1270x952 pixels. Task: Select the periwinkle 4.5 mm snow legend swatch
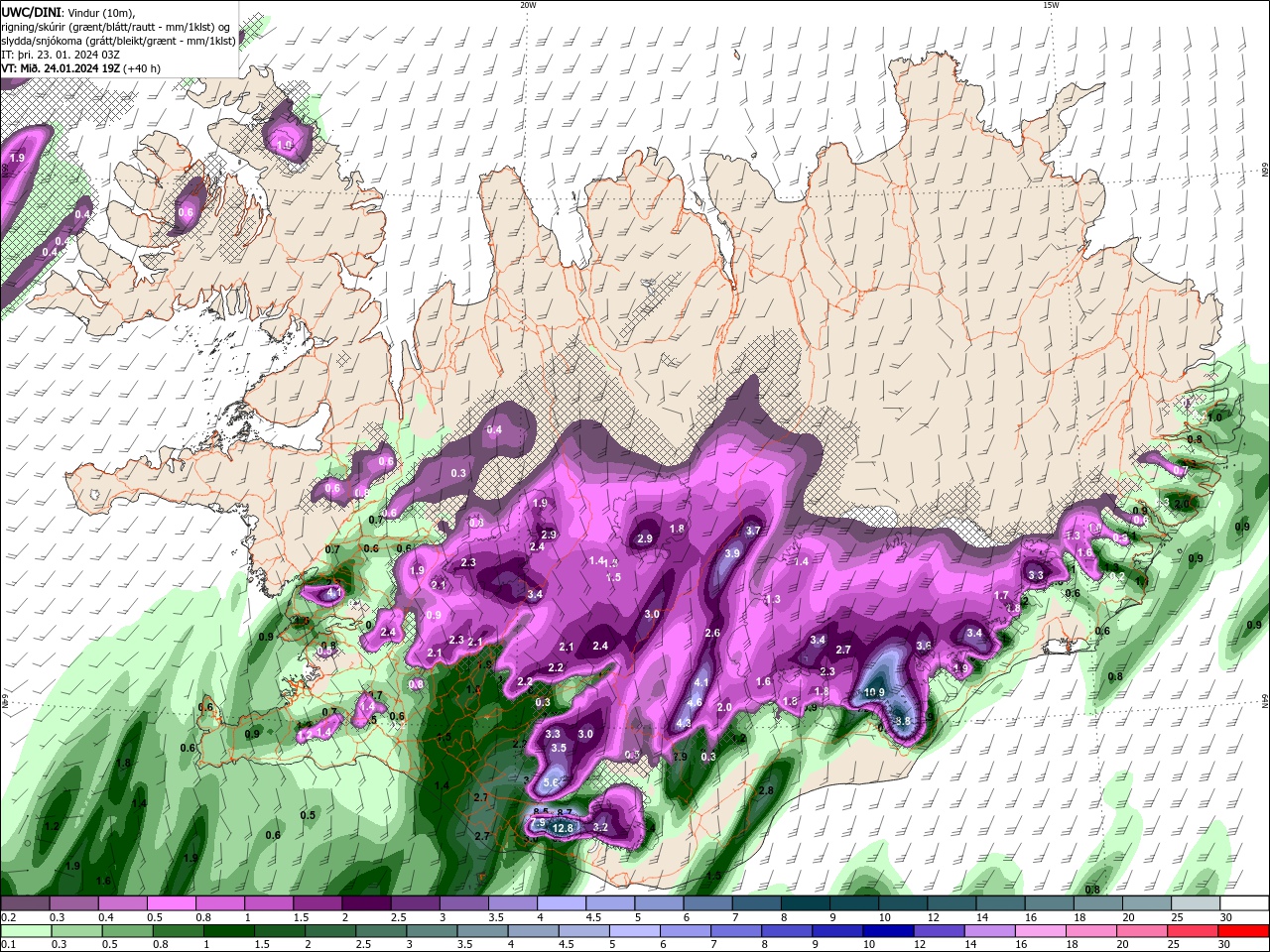click(610, 903)
